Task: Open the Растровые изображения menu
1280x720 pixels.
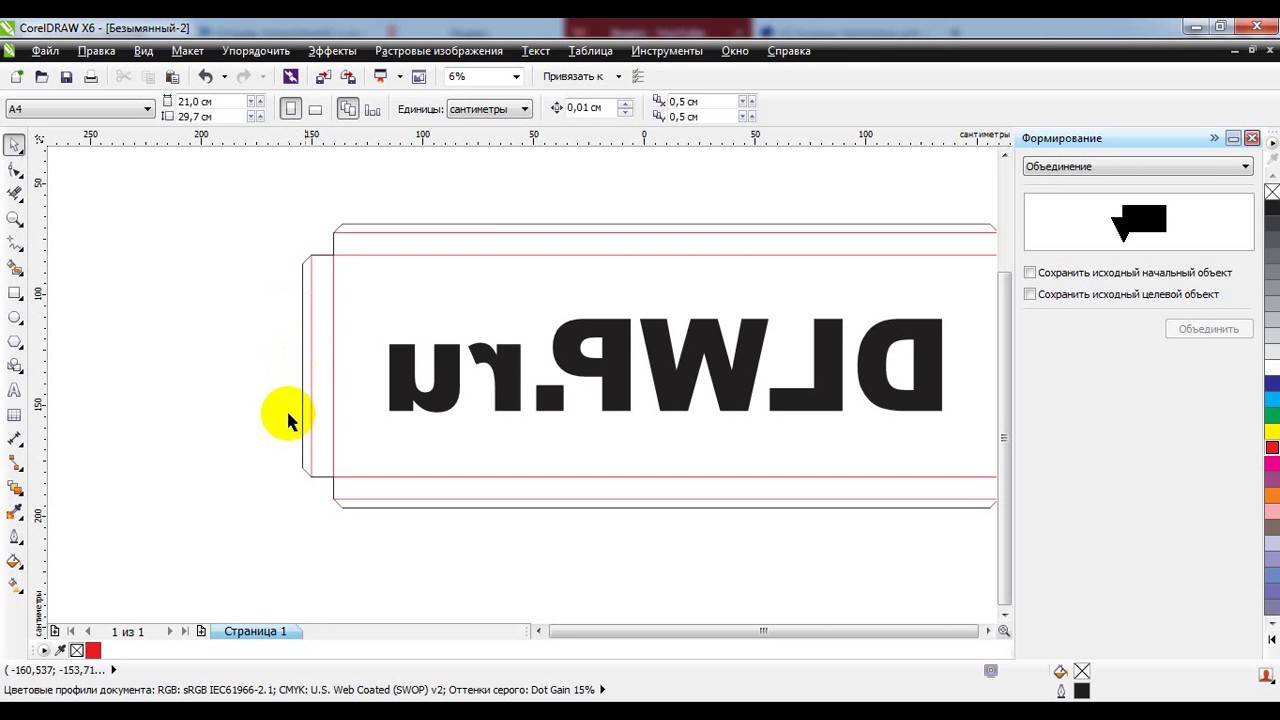Action: pyautogui.click(x=439, y=50)
